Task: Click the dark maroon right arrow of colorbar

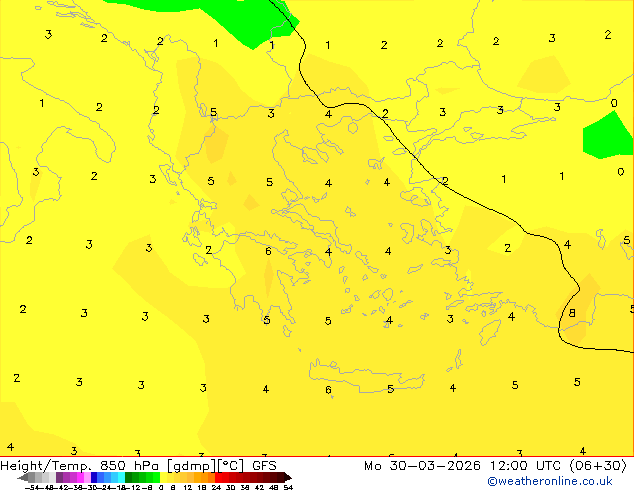Action: coord(288,478)
